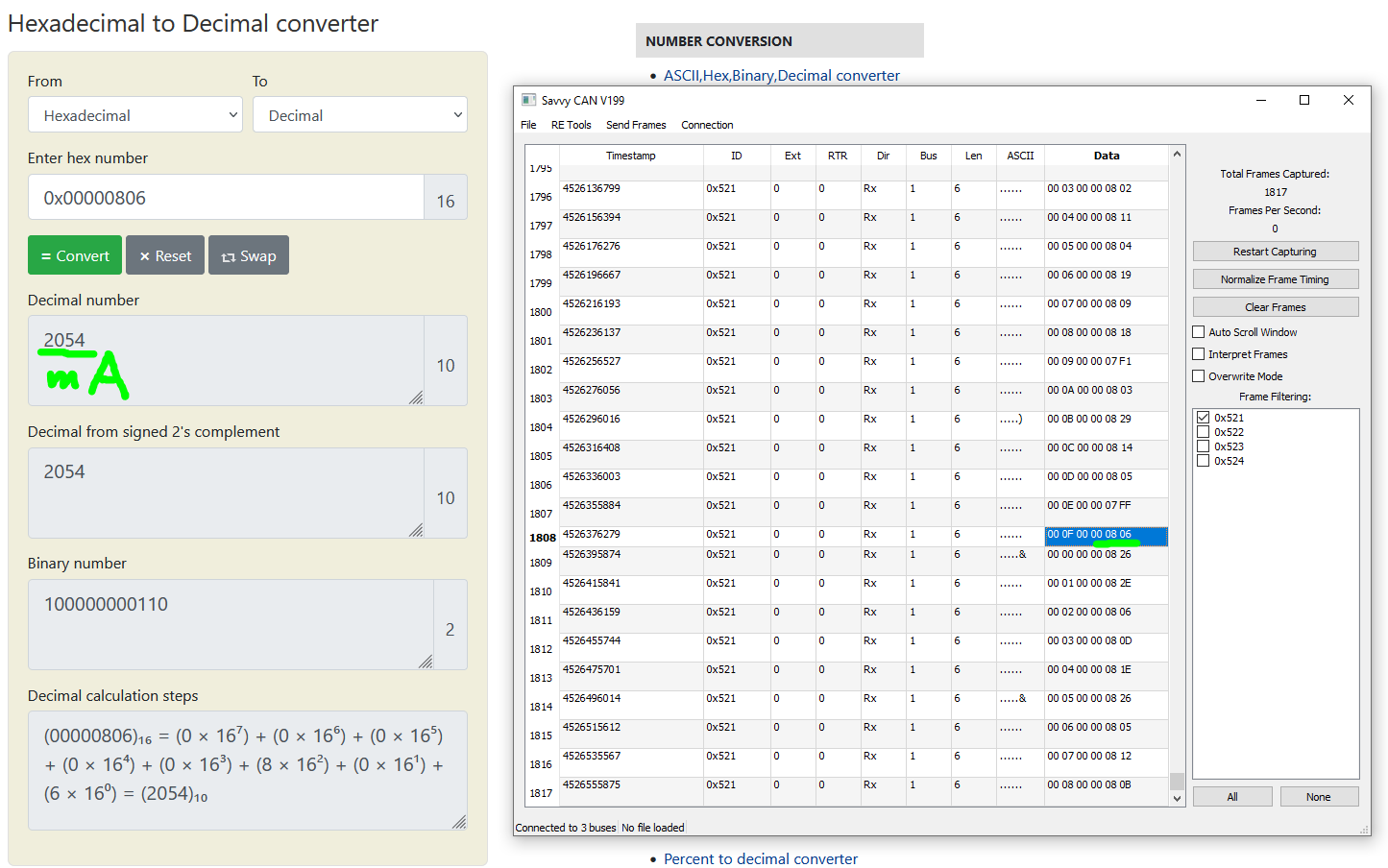Check the 0x523 frame filter
Screen dimensions: 1388x868
pyautogui.click(x=1203, y=446)
